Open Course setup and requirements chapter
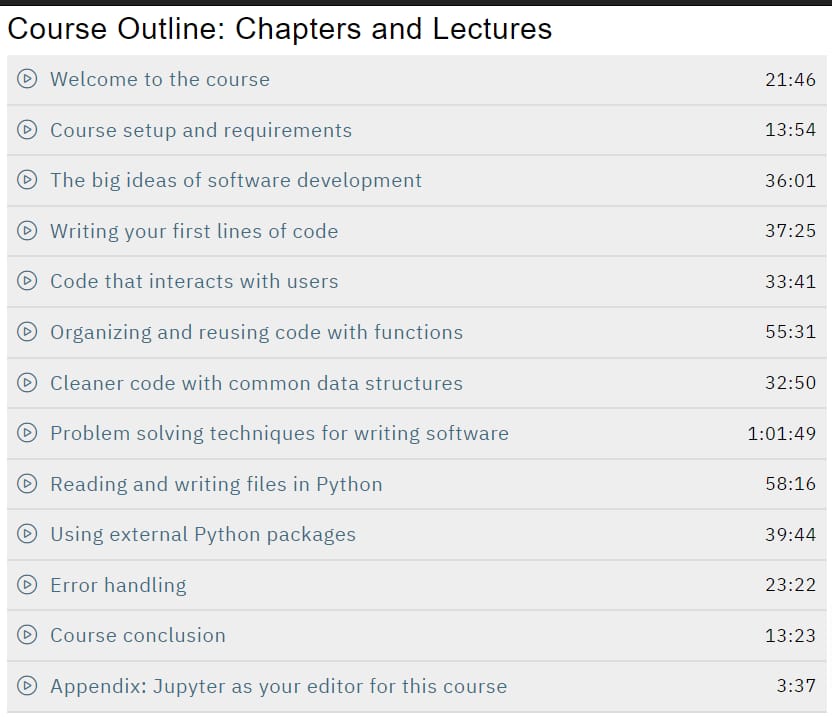The height and width of the screenshot is (717, 832). click(x=201, y=130)
